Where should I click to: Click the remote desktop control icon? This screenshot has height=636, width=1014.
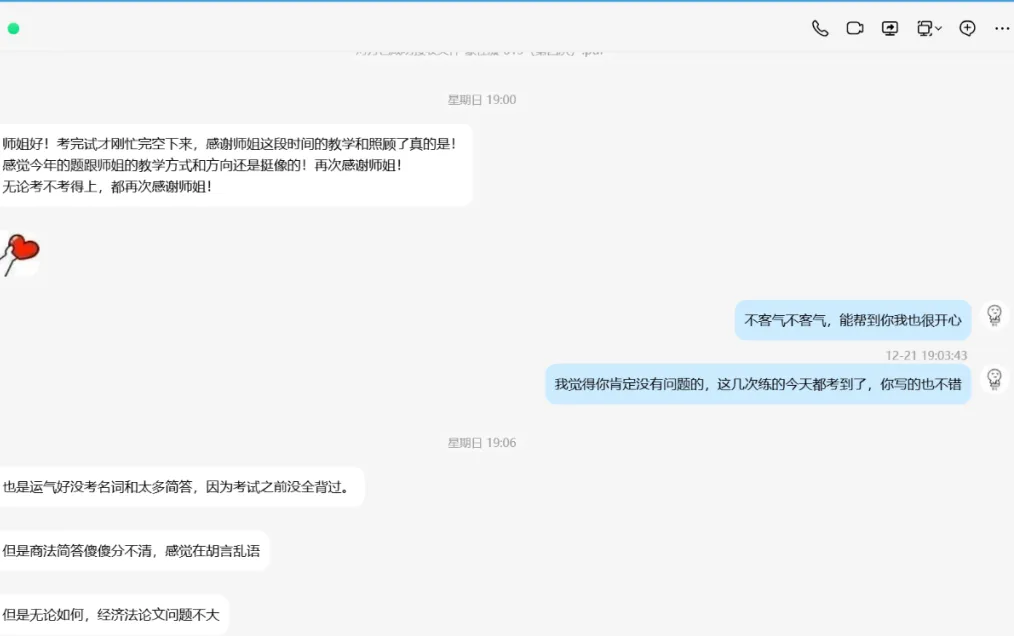pyautogui.click(x=925, y=28)
